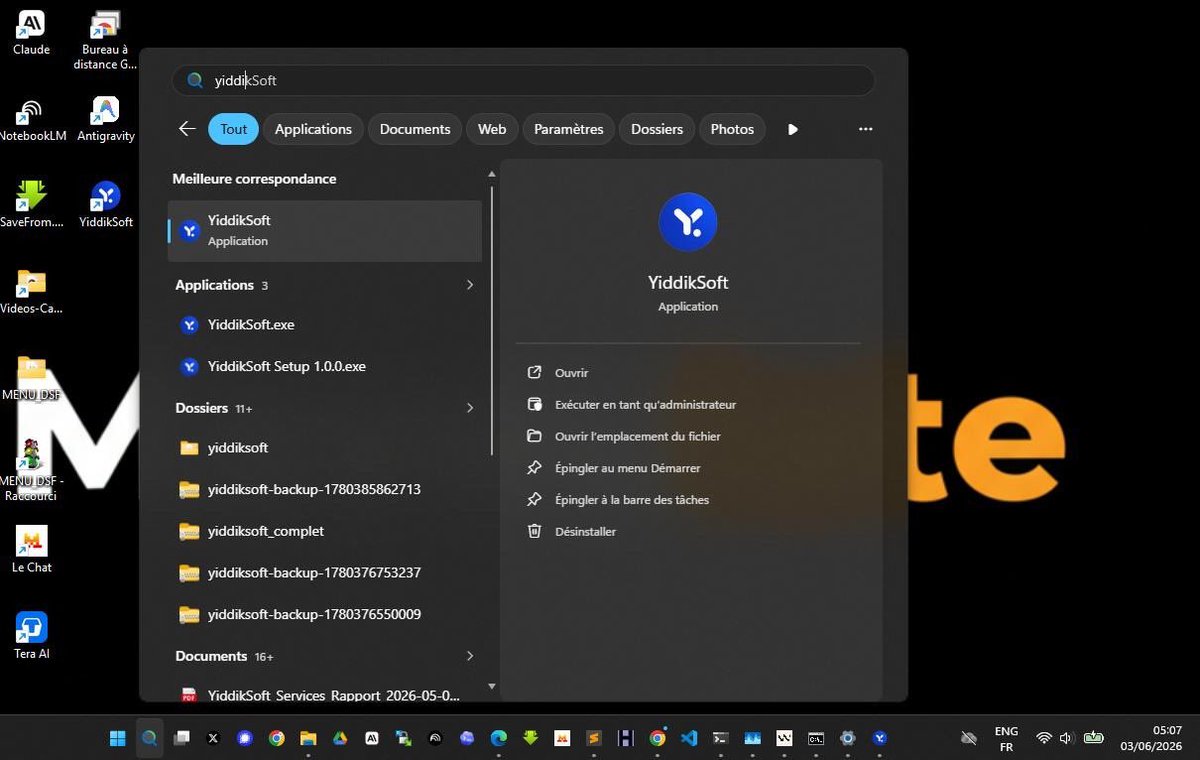
Task: Open the YiddikSoft Setup 1.0.0.exe result
Action: coord(325,366)
